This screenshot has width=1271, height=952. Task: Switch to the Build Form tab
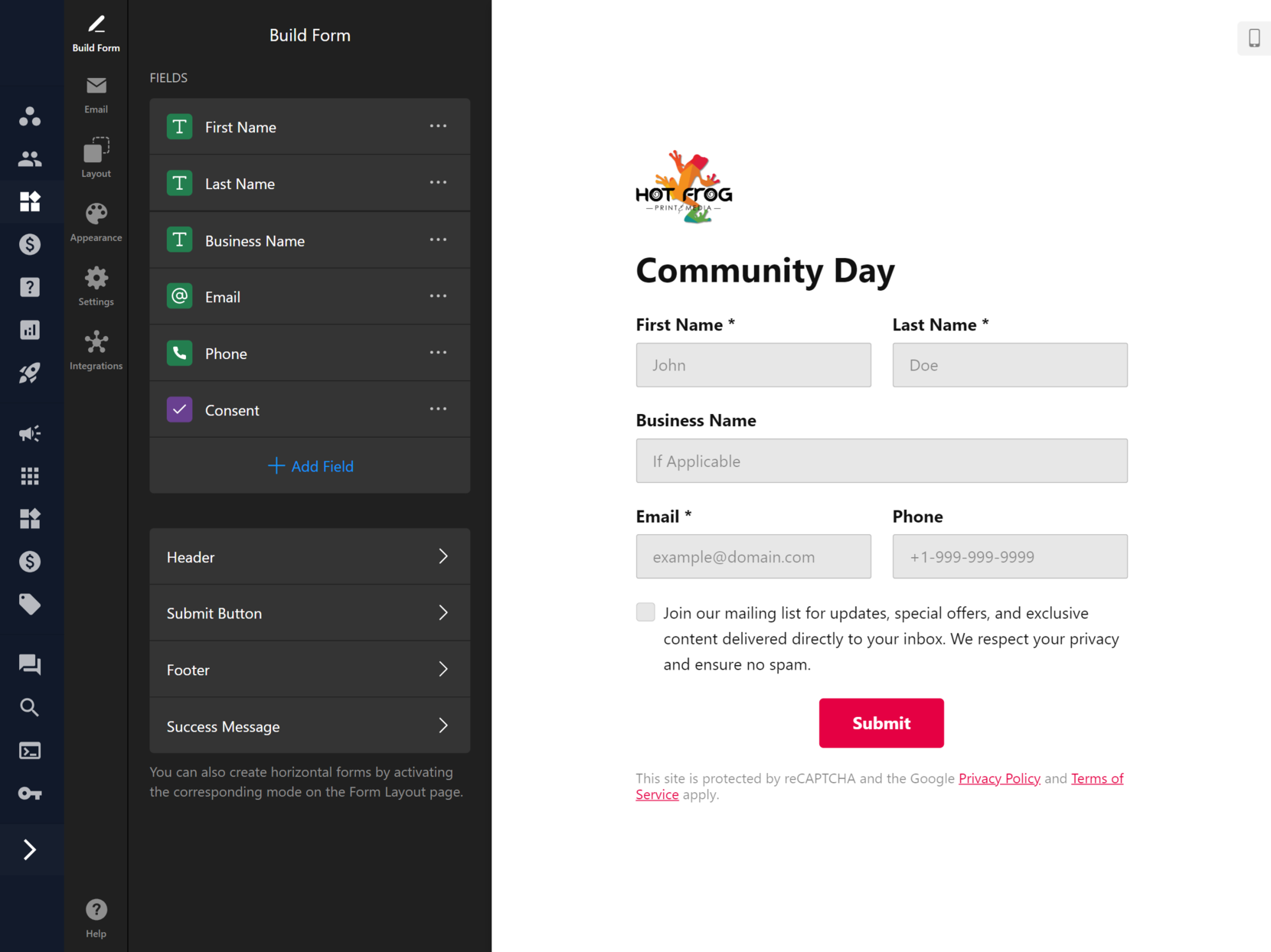pos(95,31)
